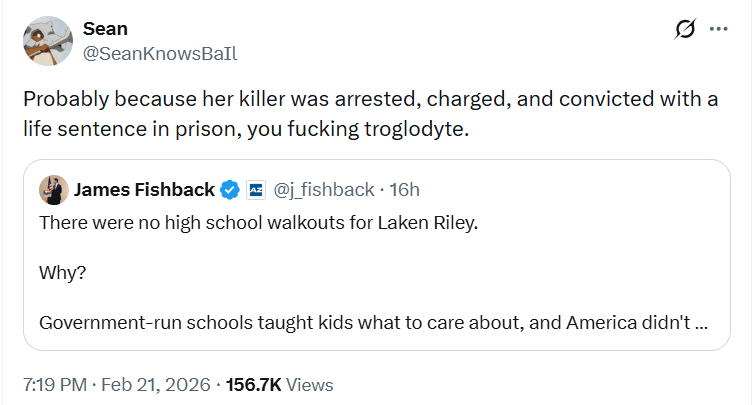Open the three-dot More options menu
This screenshot has height=405, width=755.
[718, 30]
